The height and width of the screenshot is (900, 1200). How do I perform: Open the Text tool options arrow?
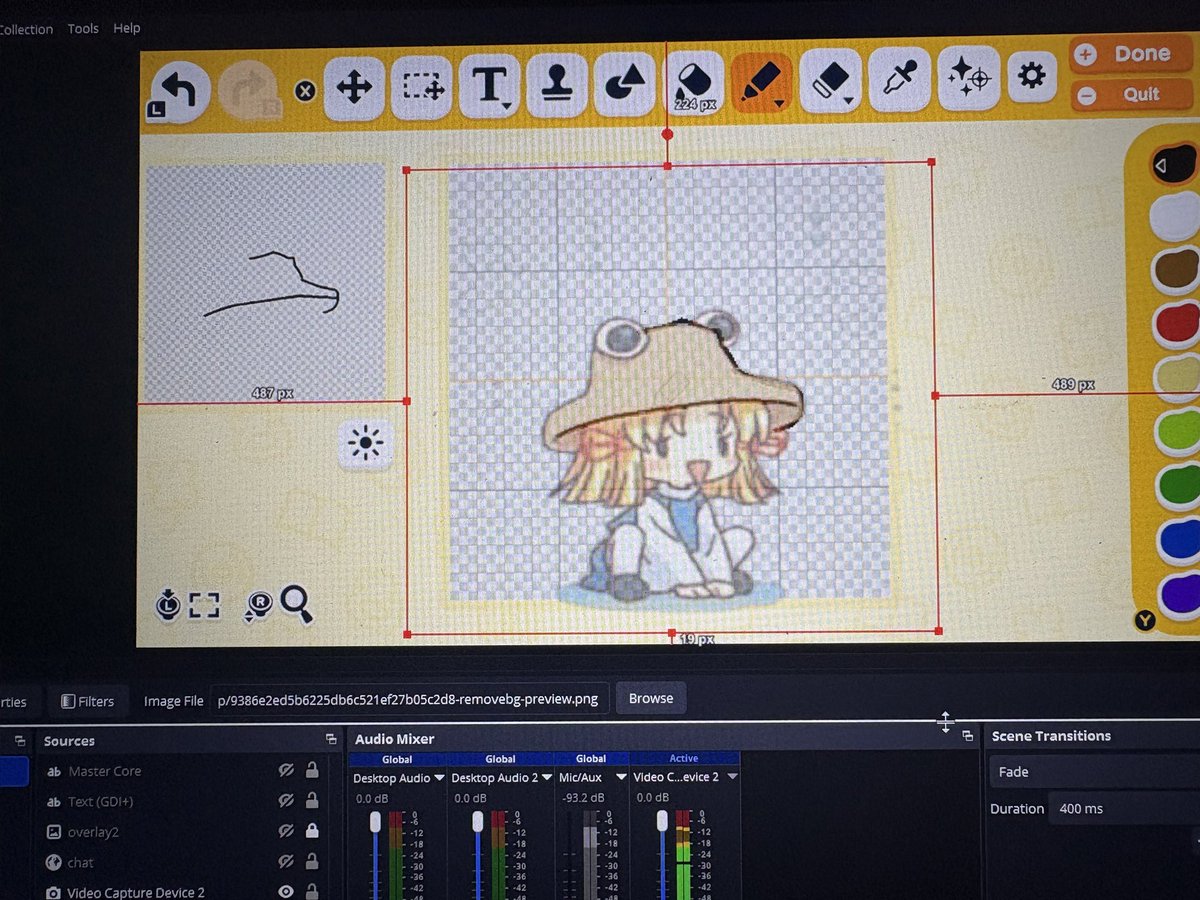pyautogui.click(x=508, y=107)
